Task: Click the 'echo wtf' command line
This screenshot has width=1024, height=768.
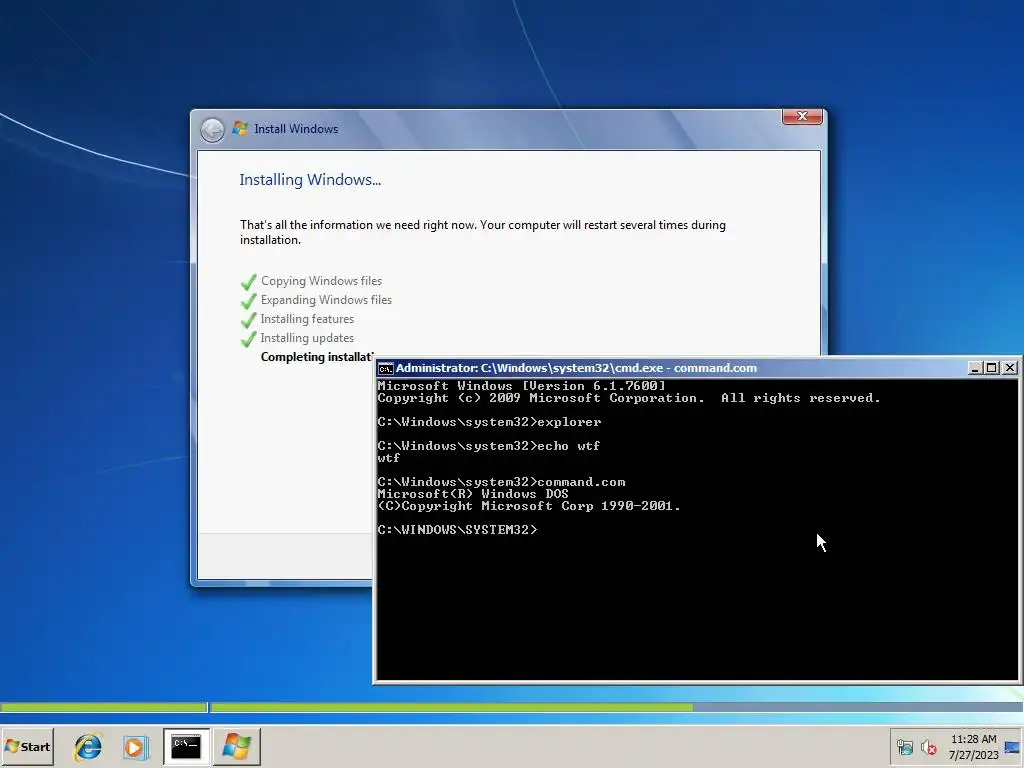Action: tap(488, 446)
